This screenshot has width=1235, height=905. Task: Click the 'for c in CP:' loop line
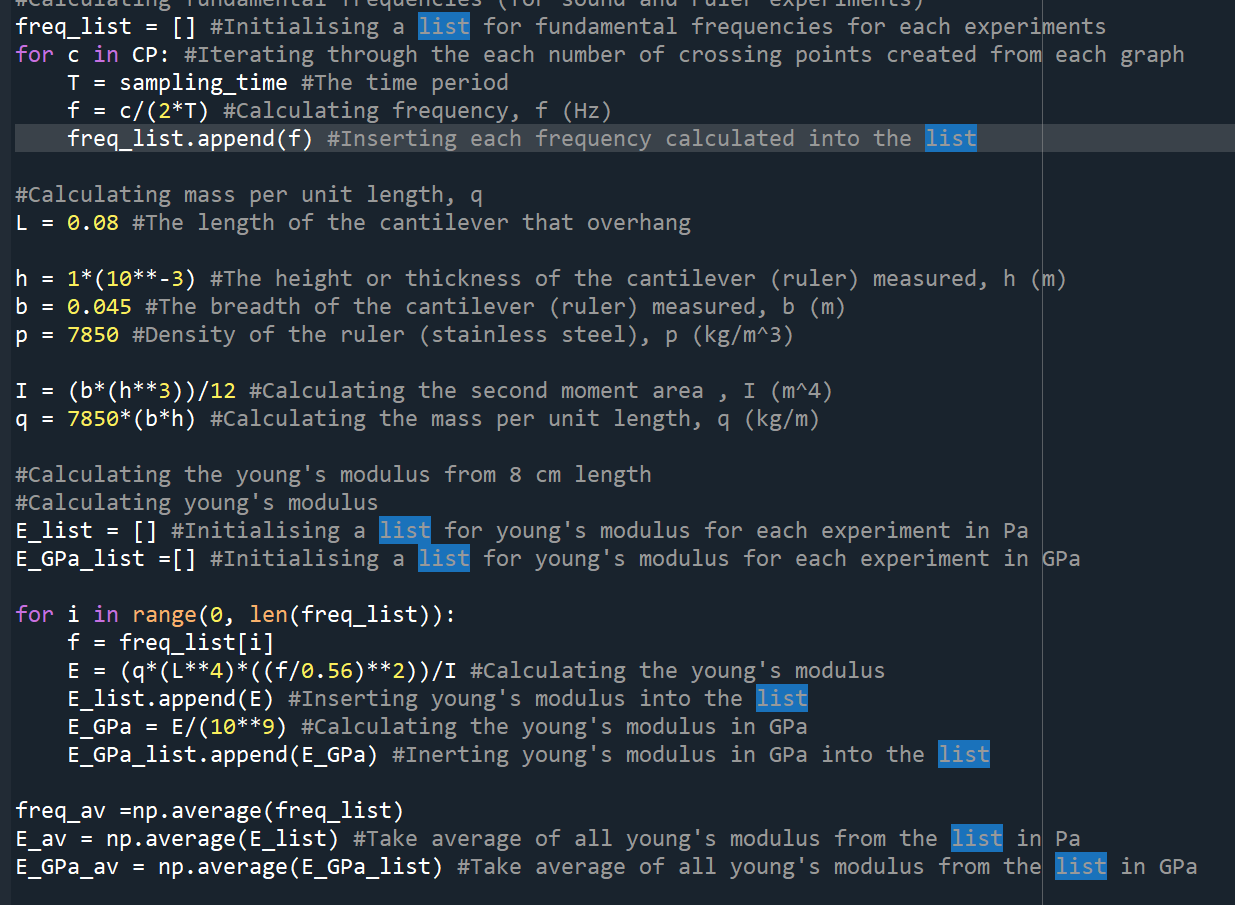coord(600,54)
